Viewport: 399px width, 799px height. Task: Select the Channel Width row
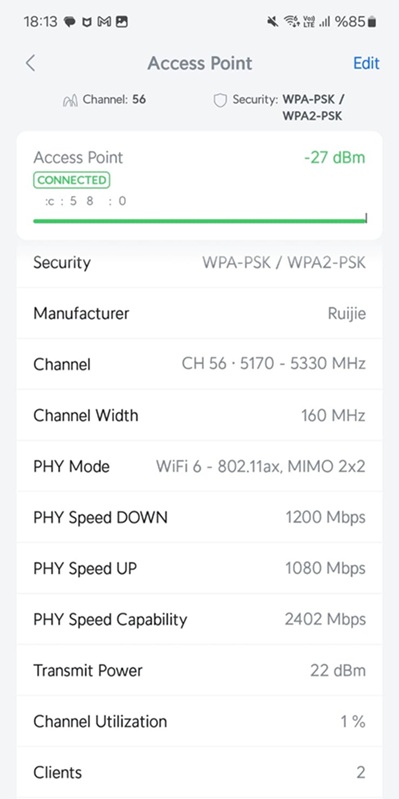(200, 415)
